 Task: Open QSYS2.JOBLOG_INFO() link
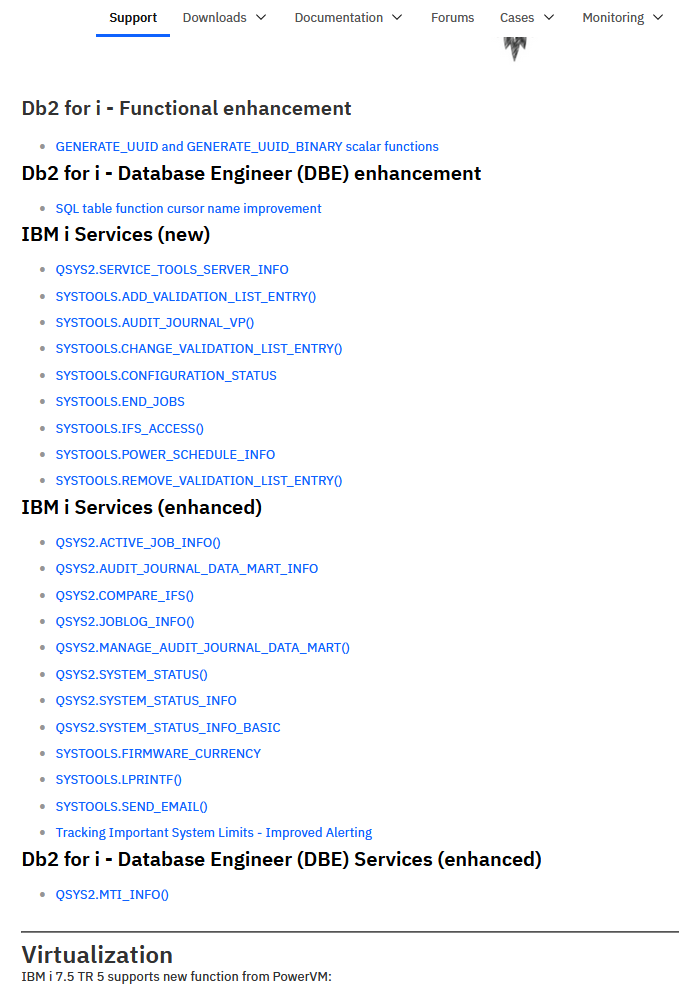coord(125,622)
